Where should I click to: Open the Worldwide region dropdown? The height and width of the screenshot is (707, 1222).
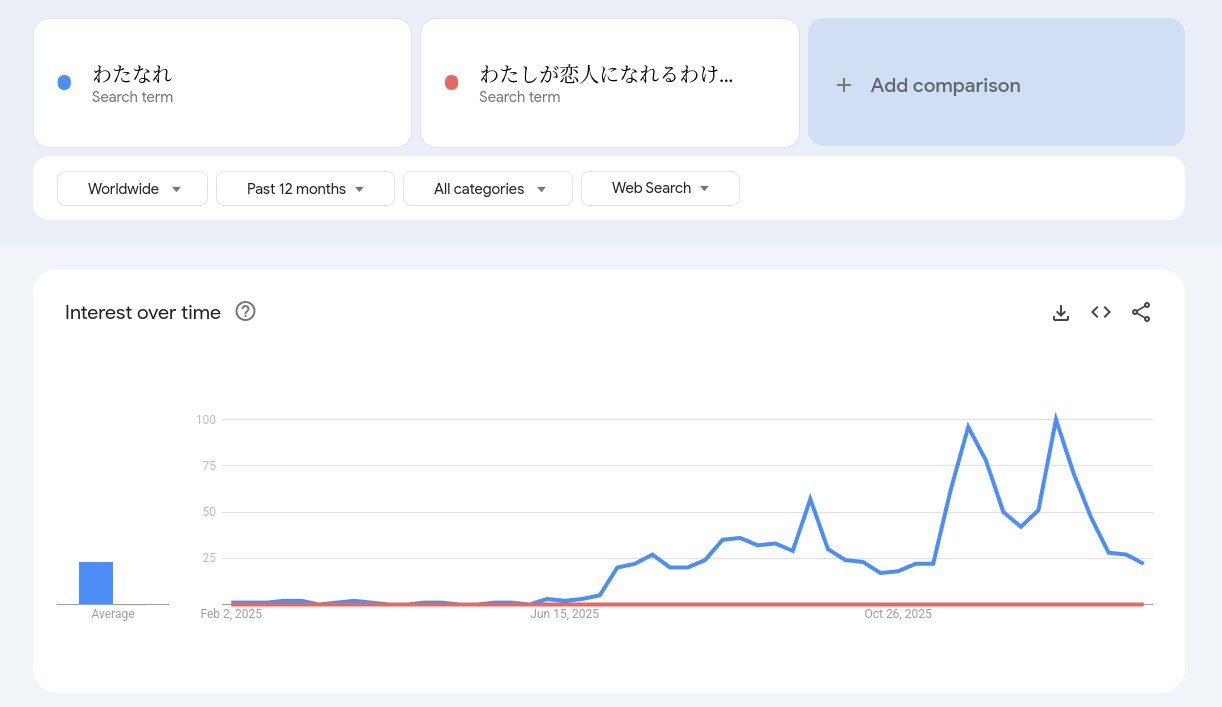132,189
